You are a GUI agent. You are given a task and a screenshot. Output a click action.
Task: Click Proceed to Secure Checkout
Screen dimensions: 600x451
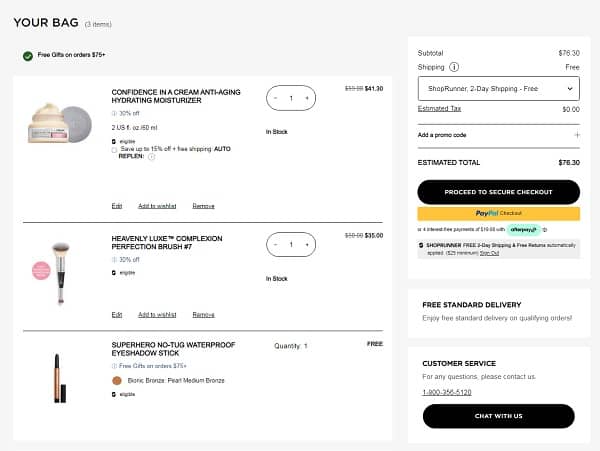pyautogui.click(x=497, y=192)
